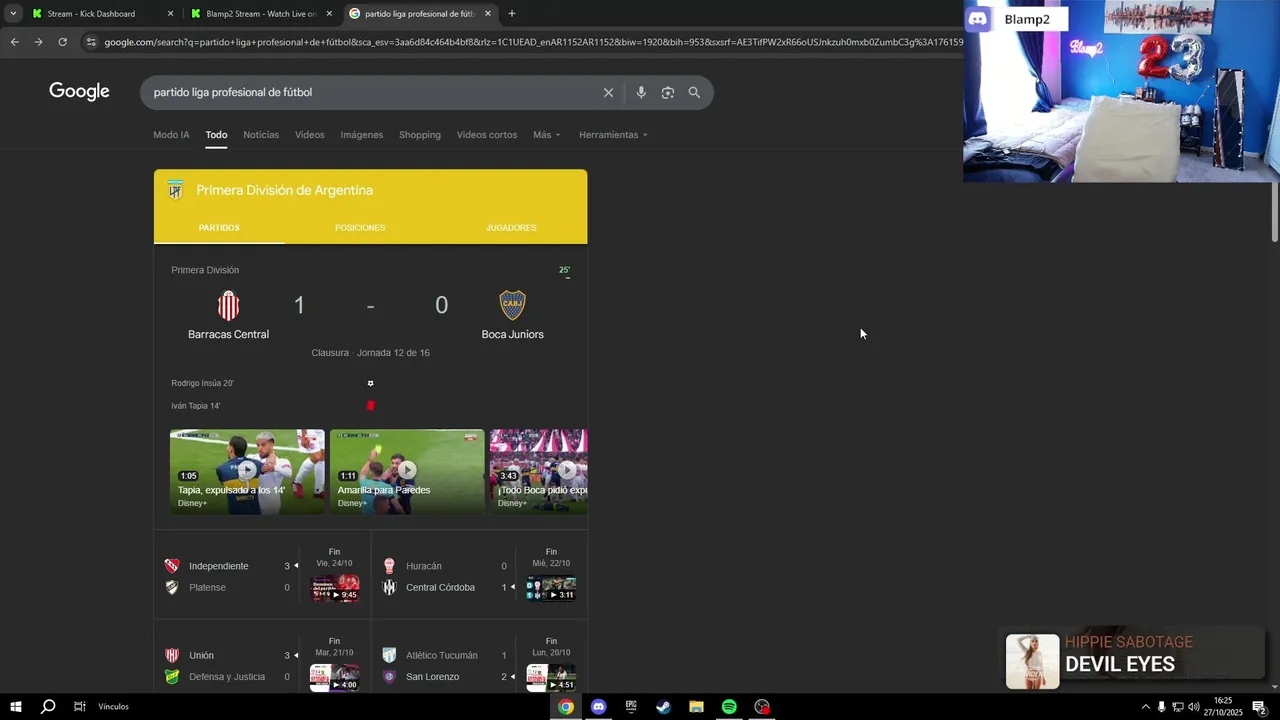Switch to Blamp2 Stream browser tab
Viewport: 1280px width, 720px height.
260,14
